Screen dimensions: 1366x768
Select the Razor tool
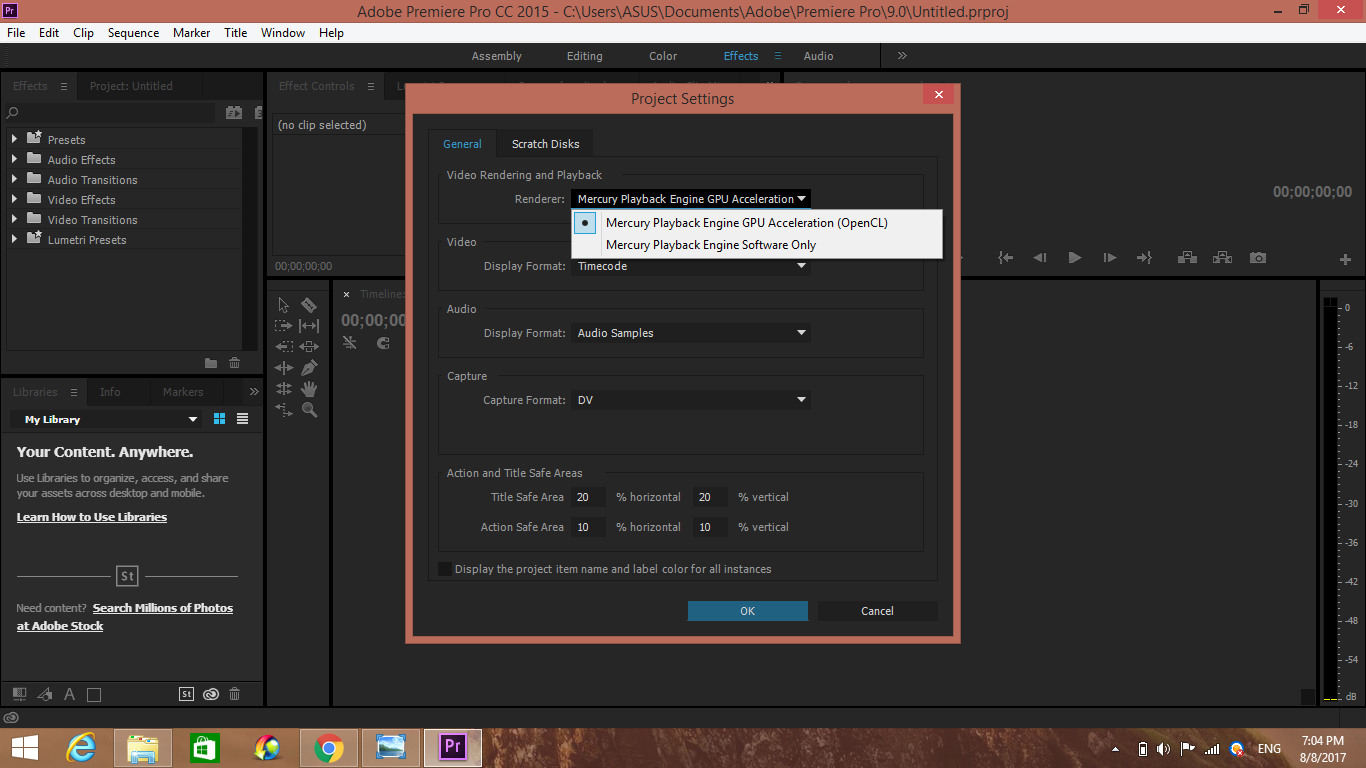(x=309, y=304)
